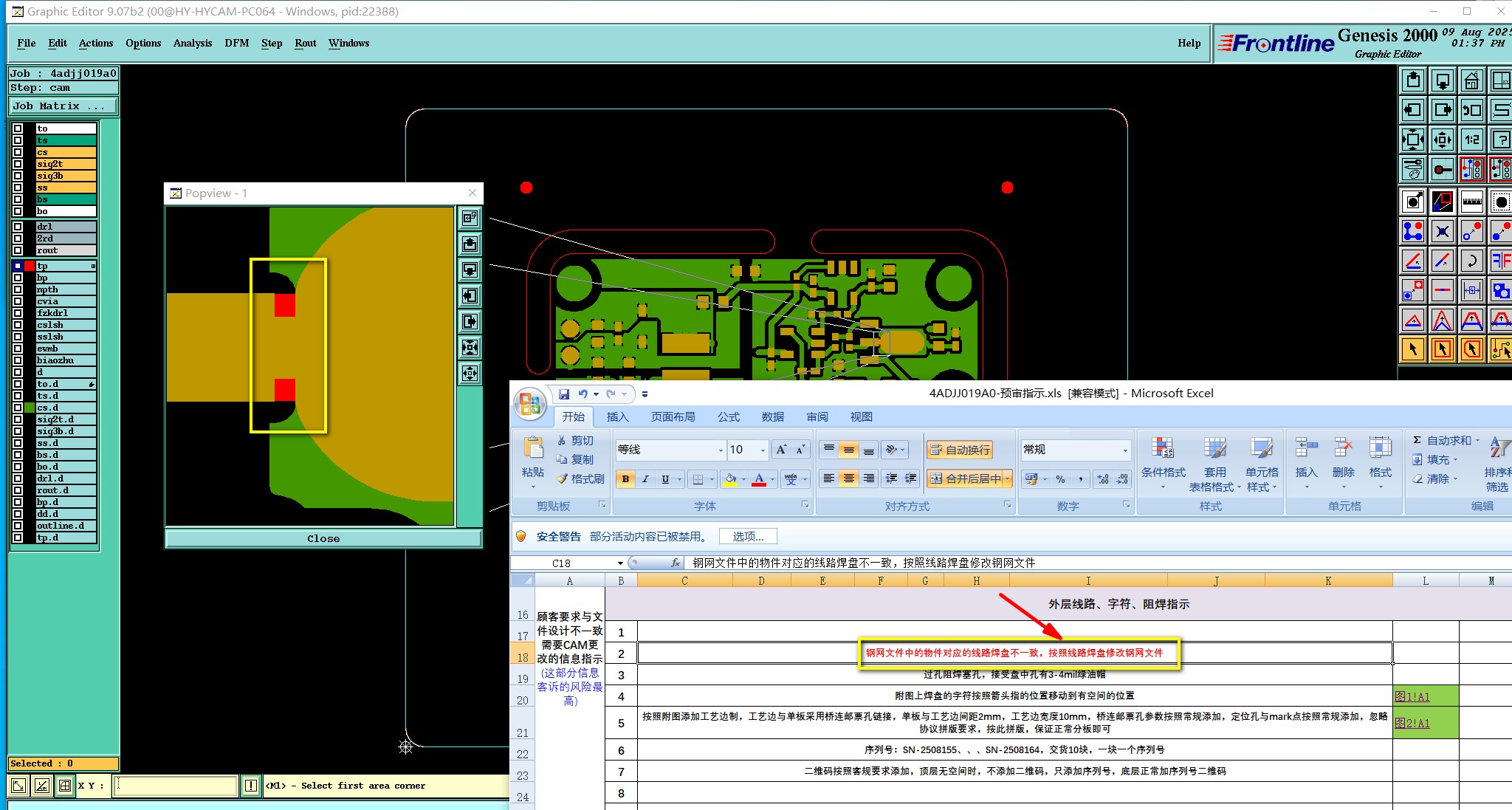
Task: Expand the font size 10 dropdown
Action: (763, 450)
